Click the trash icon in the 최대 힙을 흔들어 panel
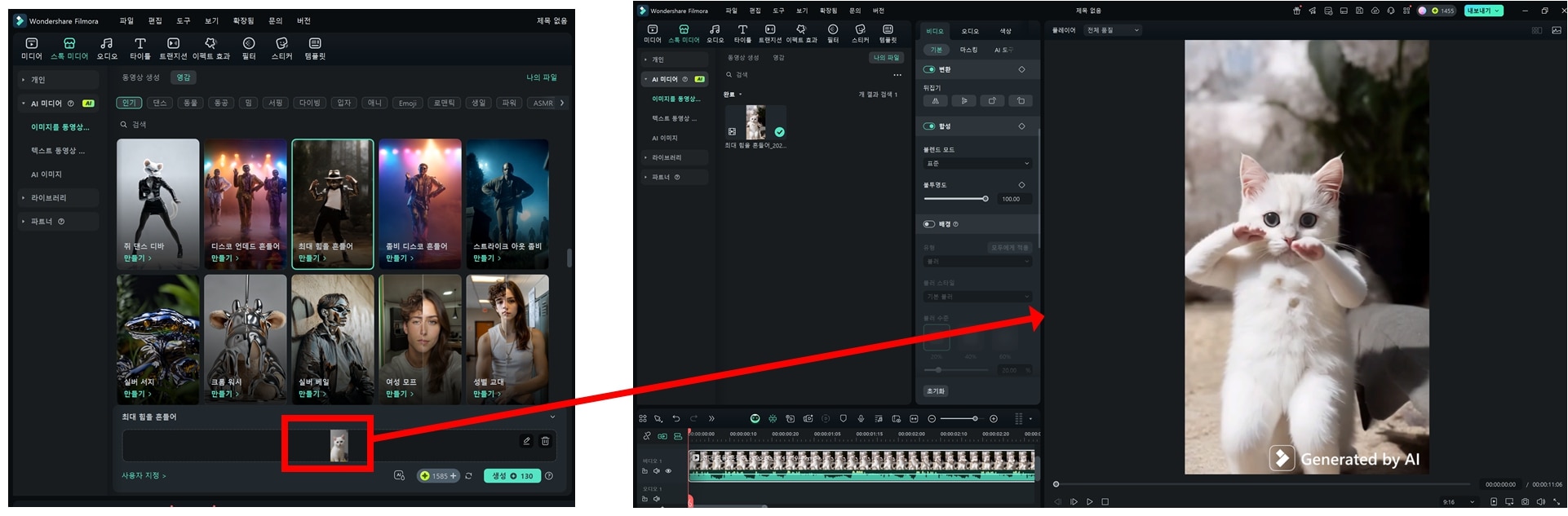Viewport: 1568px width, 516px height. [545, 441]
